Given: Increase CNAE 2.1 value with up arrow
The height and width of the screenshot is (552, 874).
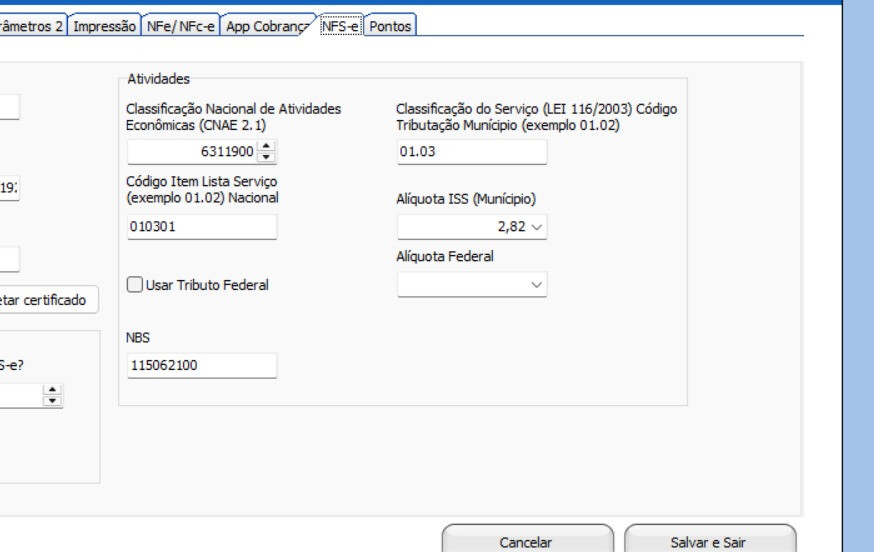Looking at the screenshot, I should [267, 147].
